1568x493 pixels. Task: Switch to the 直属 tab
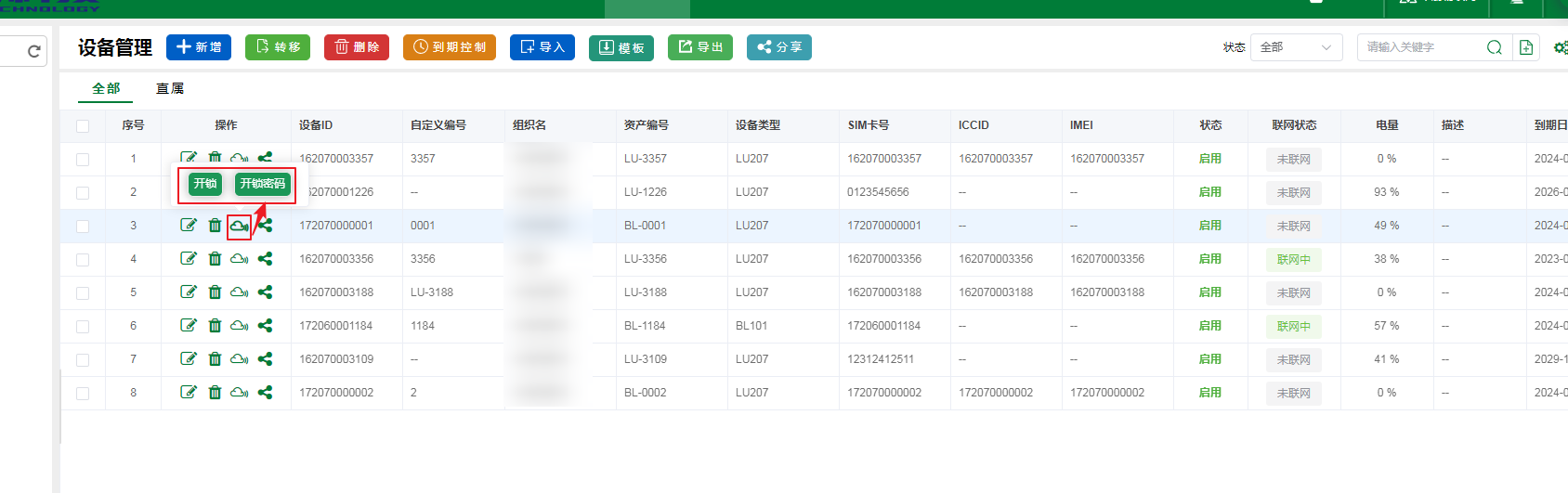(170, 88)
